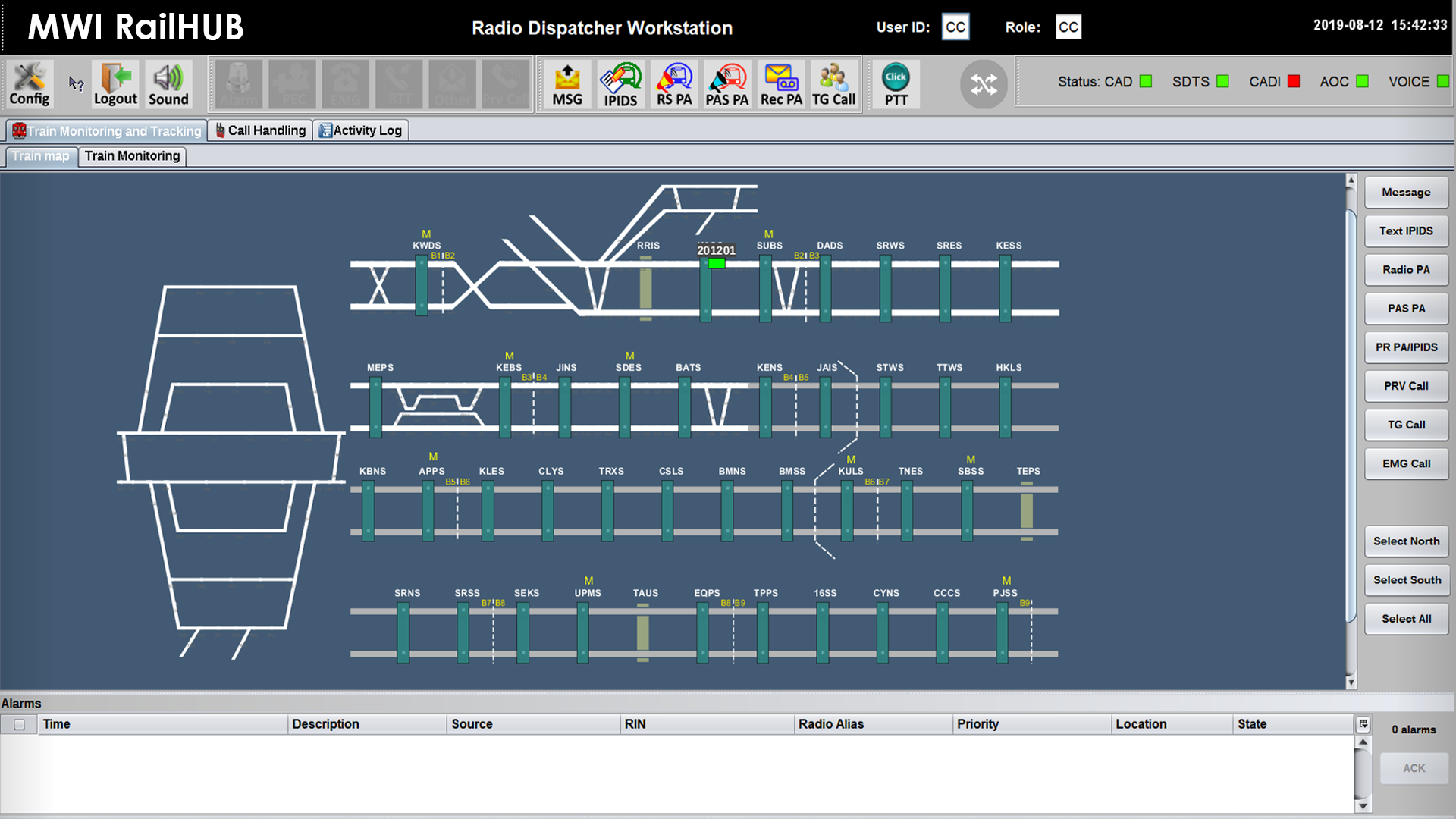Click the Logout icon
Screen dimensions: 1456x819
click(115, 84)
